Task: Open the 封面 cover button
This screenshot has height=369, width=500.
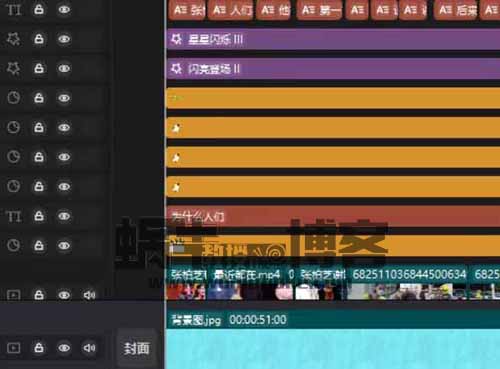Action: click(x=137, y=348)
